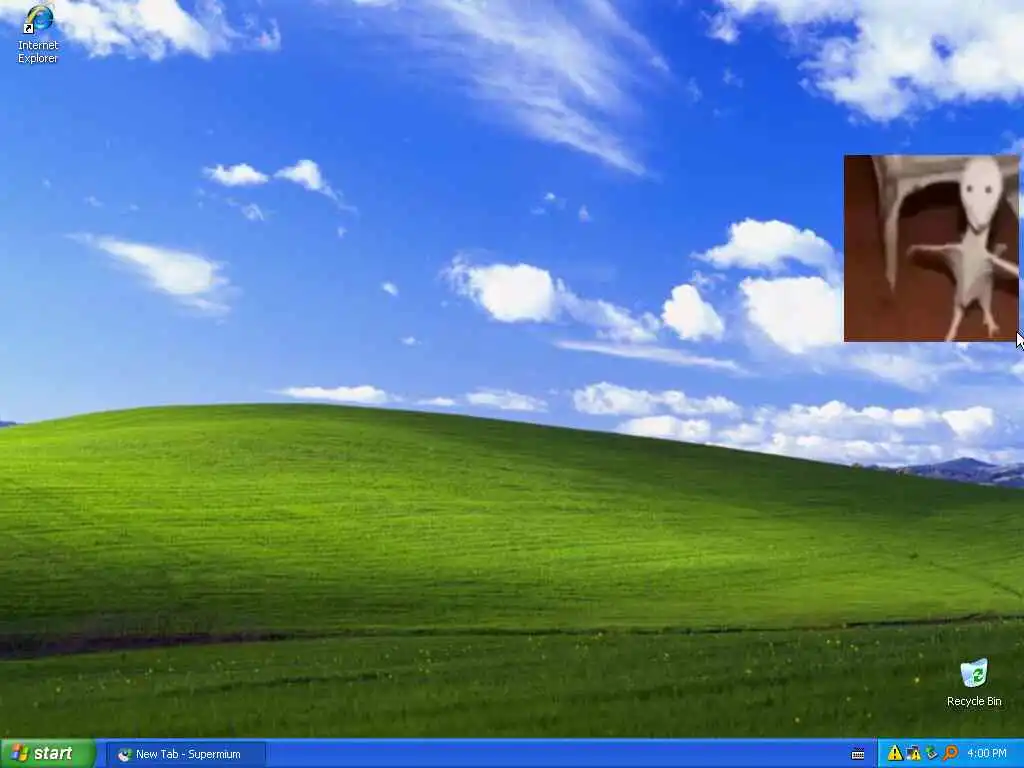Image resolution: width=1024 pixels, height=768 pixels.
Task: Click the 4:00 PM taskbar clock
Action: [x=987, y=754]
